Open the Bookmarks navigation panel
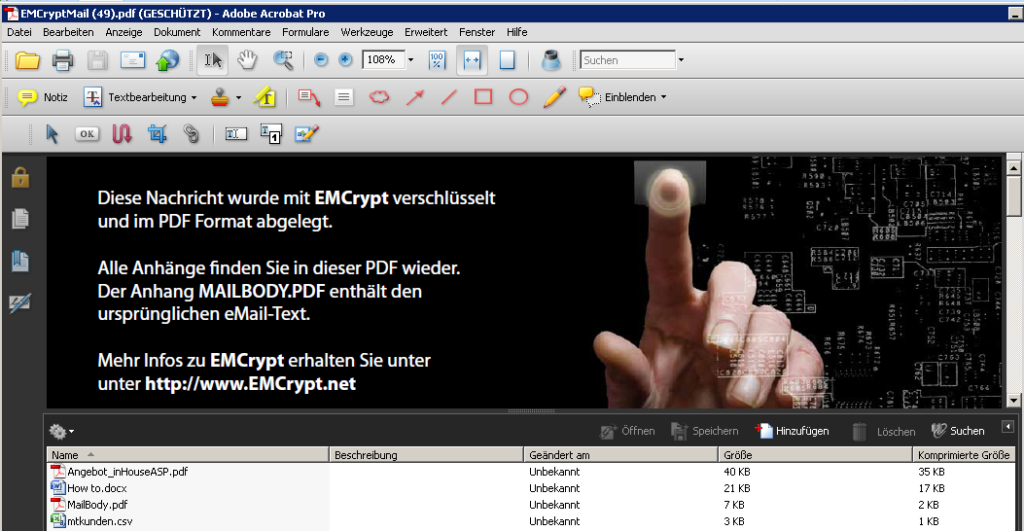 click(20, 261)
